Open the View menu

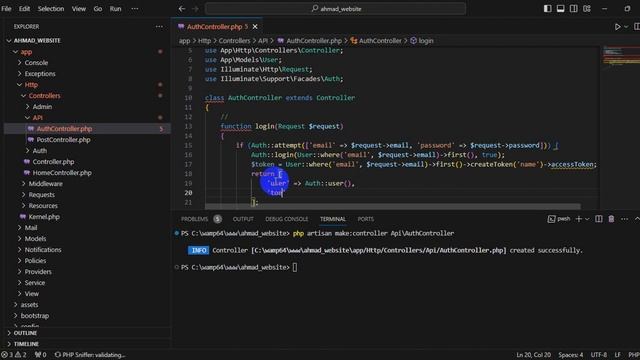79,9
